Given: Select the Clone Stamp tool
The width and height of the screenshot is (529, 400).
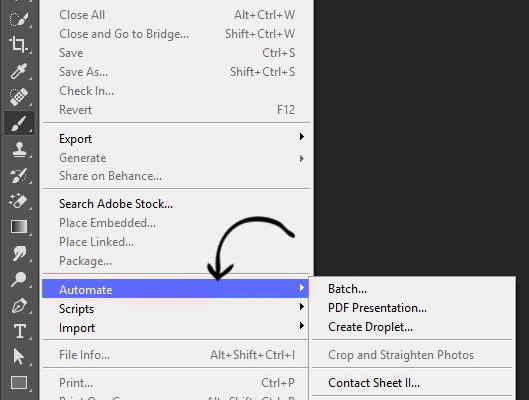Looking at the screenshot, I should pos(19,149).
